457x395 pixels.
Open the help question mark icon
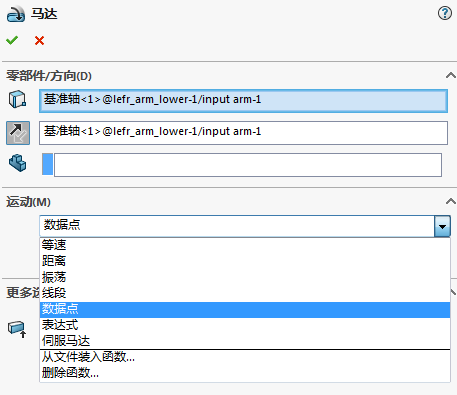tap(445, 13)
